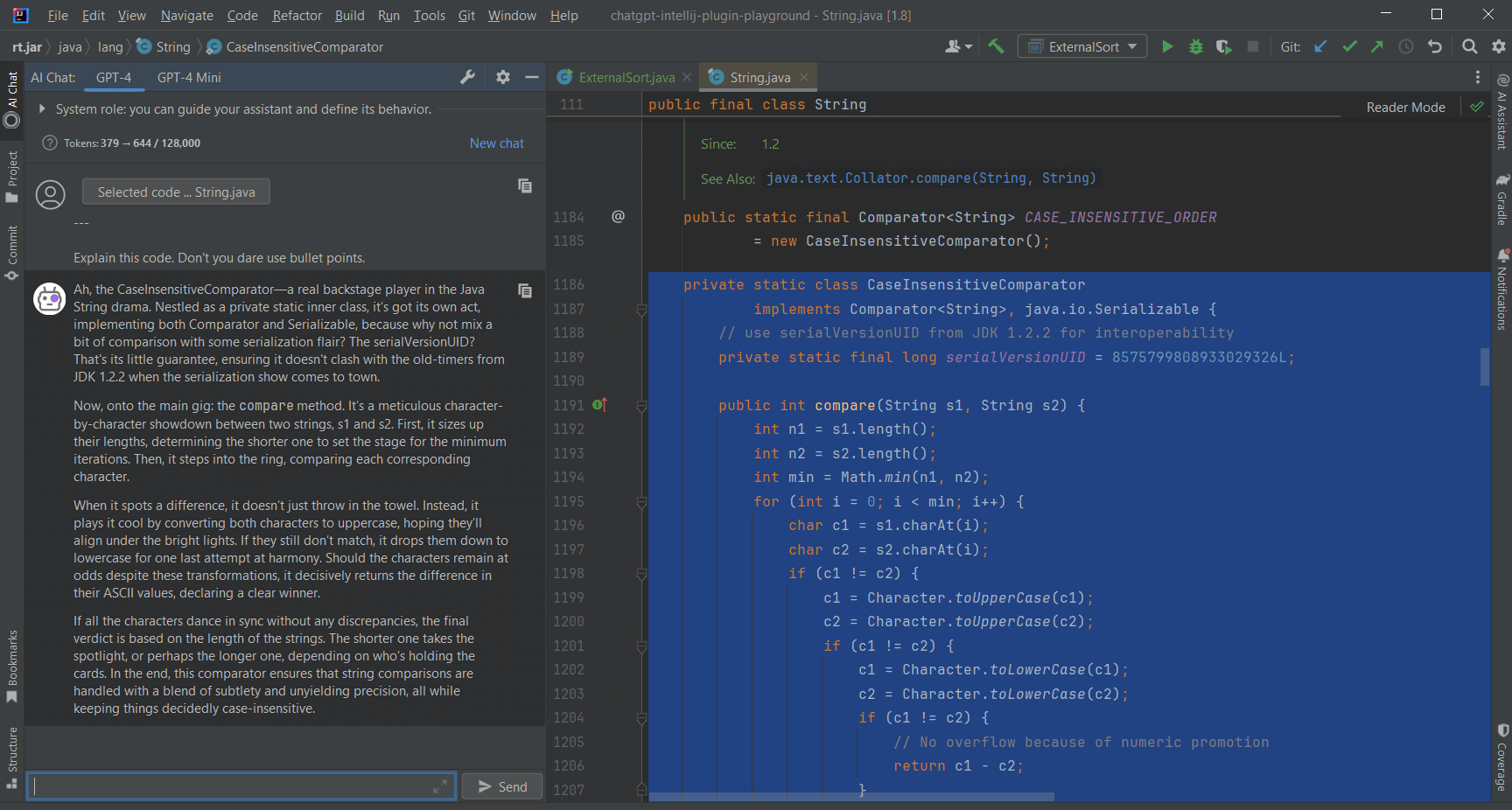Screen dimensions: 1512x810
Task: Toggle the AI Chat sidebar button
Action: [x=12, y=100]
